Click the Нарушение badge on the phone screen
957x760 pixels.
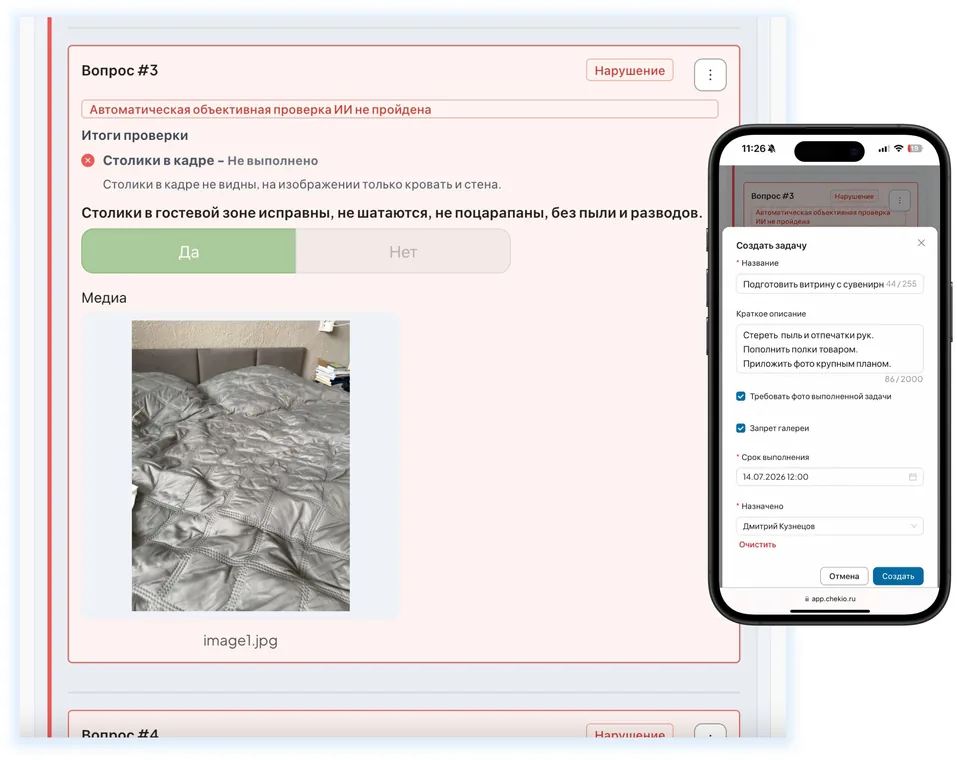(853, 197)
